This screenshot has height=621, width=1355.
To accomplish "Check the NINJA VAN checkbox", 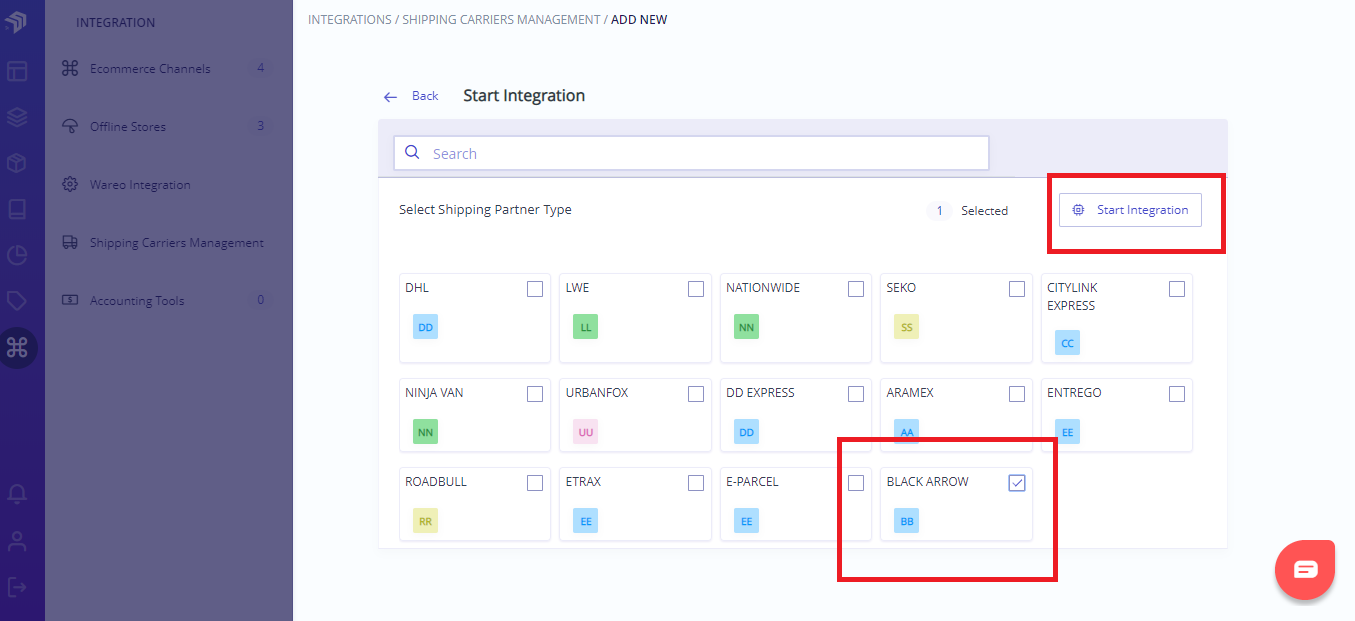I will (x=535, y=394).
